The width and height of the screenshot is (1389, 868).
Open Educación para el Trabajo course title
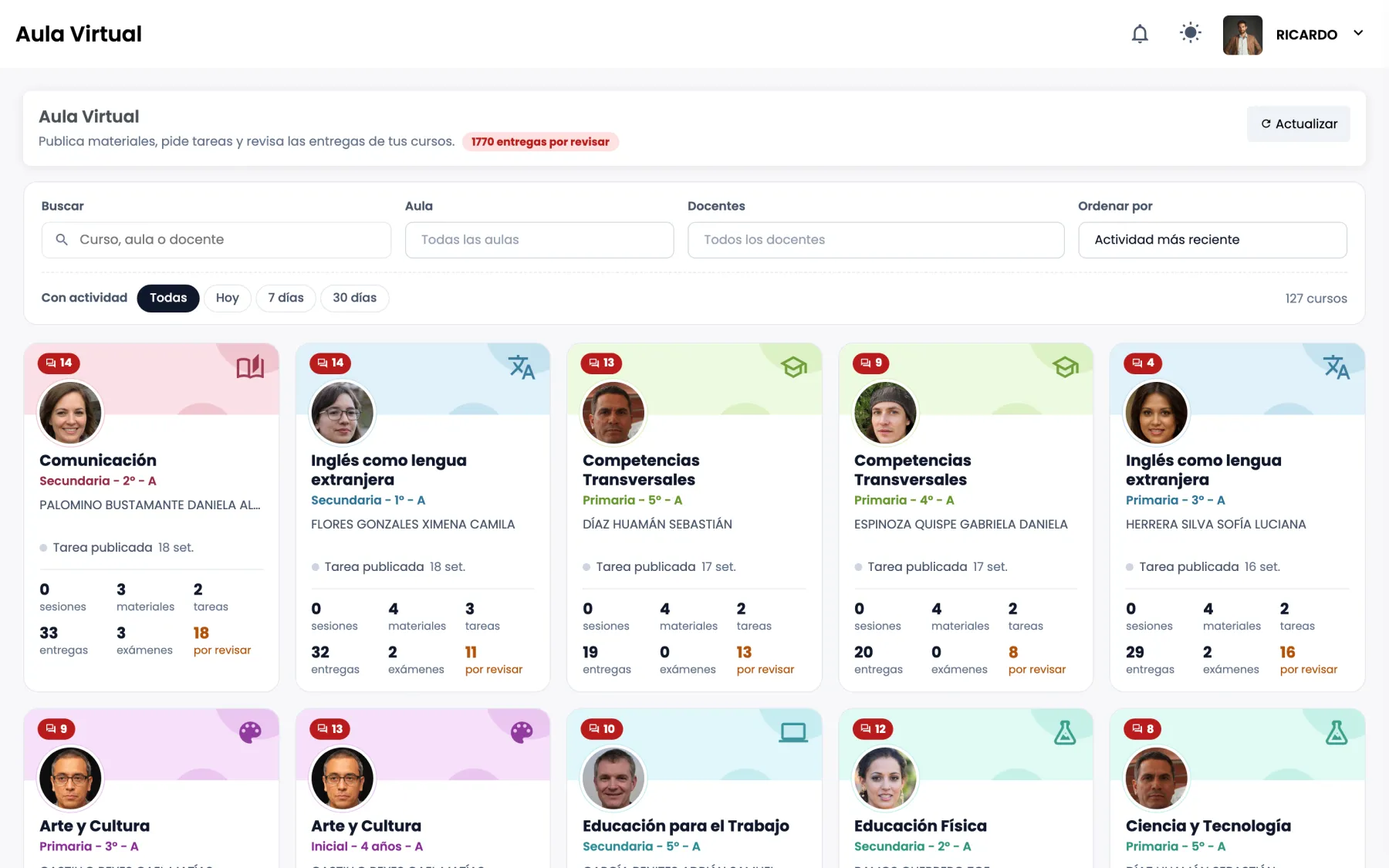(x=686, y=826)
